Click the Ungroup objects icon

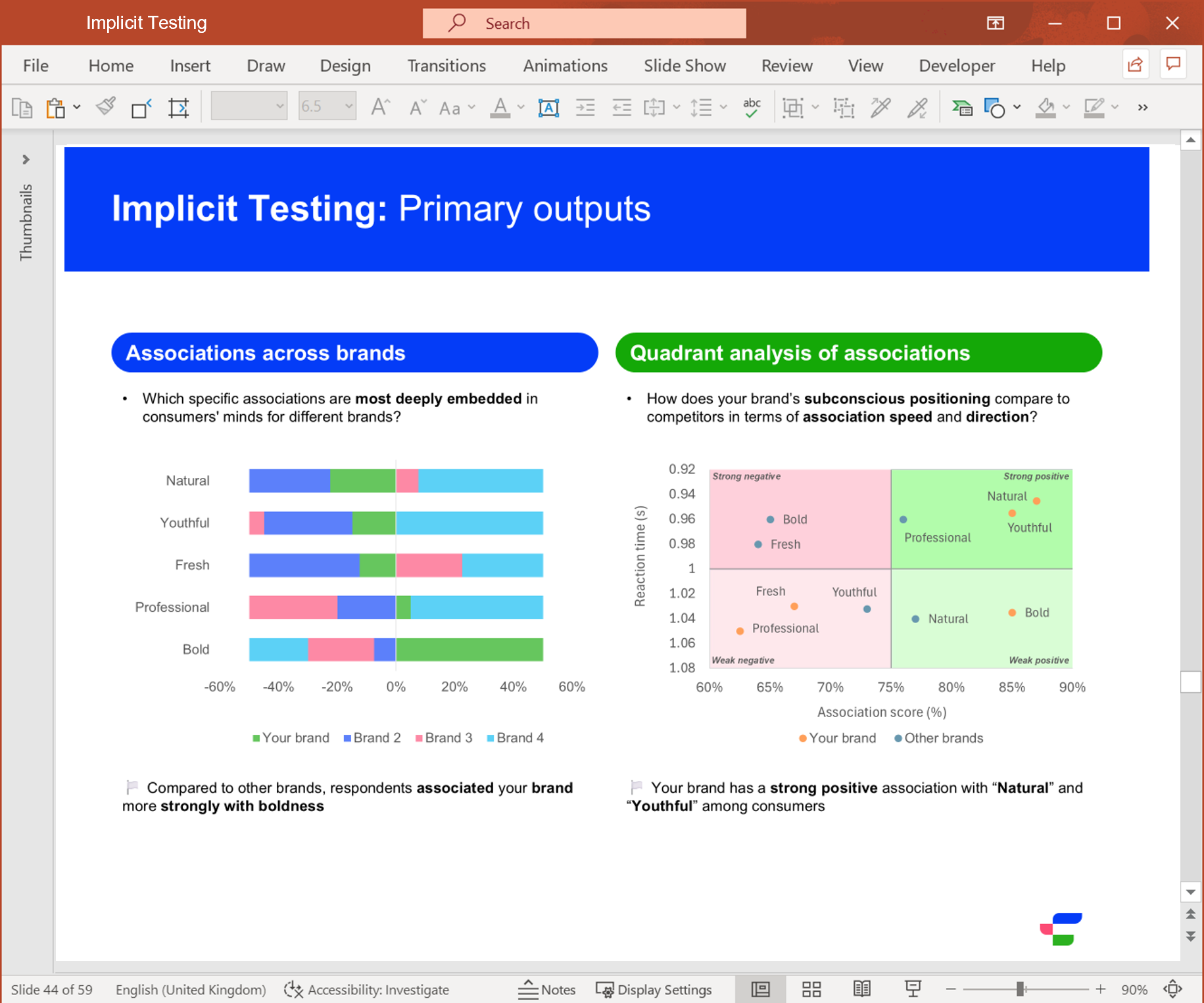pyautogui.click(x=844, y=107)
